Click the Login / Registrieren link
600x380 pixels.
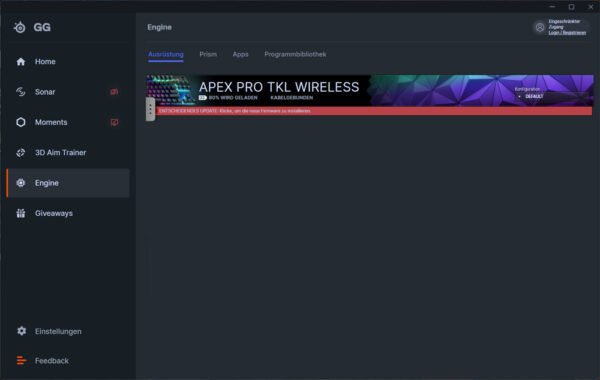[x=567, y=33]
